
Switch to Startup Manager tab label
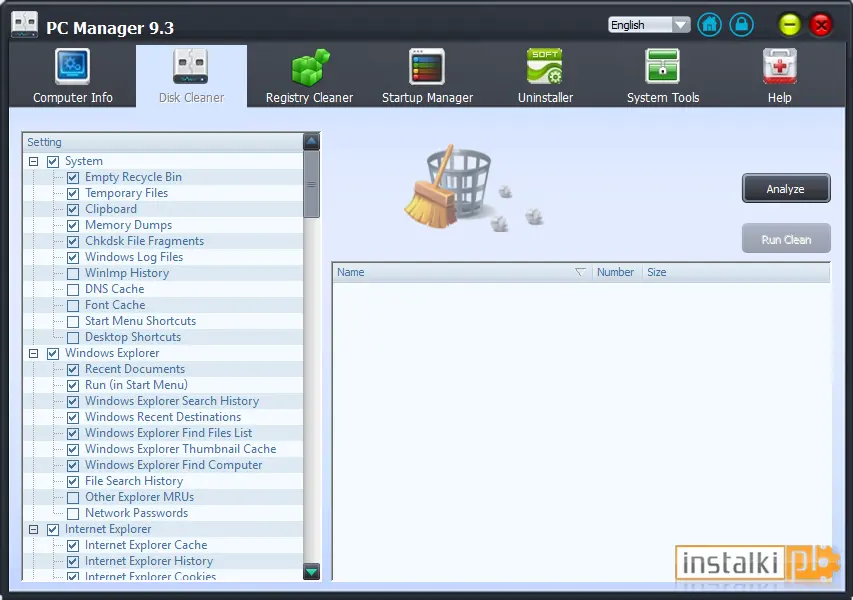(x=427, y=97)
